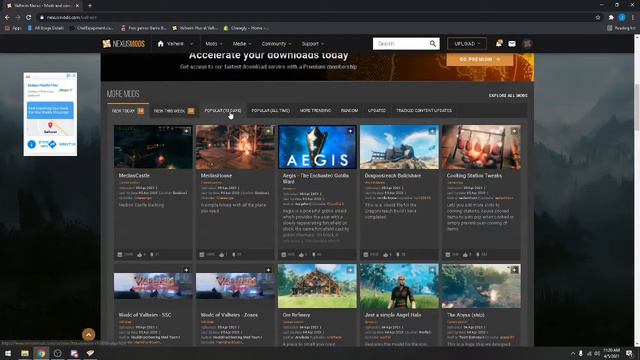Image resolution: width=640 pixels, height=360 pixels.
Task: Open the Windows Start menu
Action: tap(8, 353)
